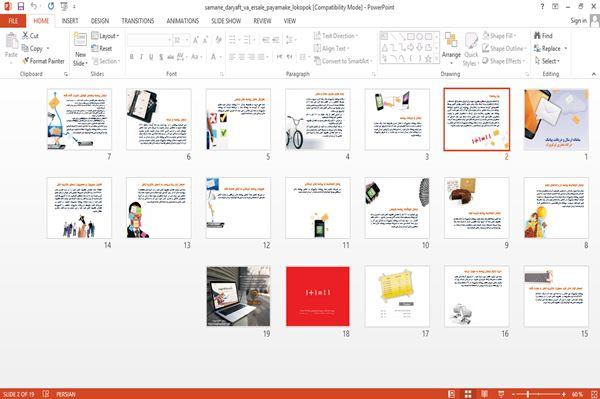Start Slide Show from status bar icon
The width and height of the screenshot is (600, 399).
501,394
